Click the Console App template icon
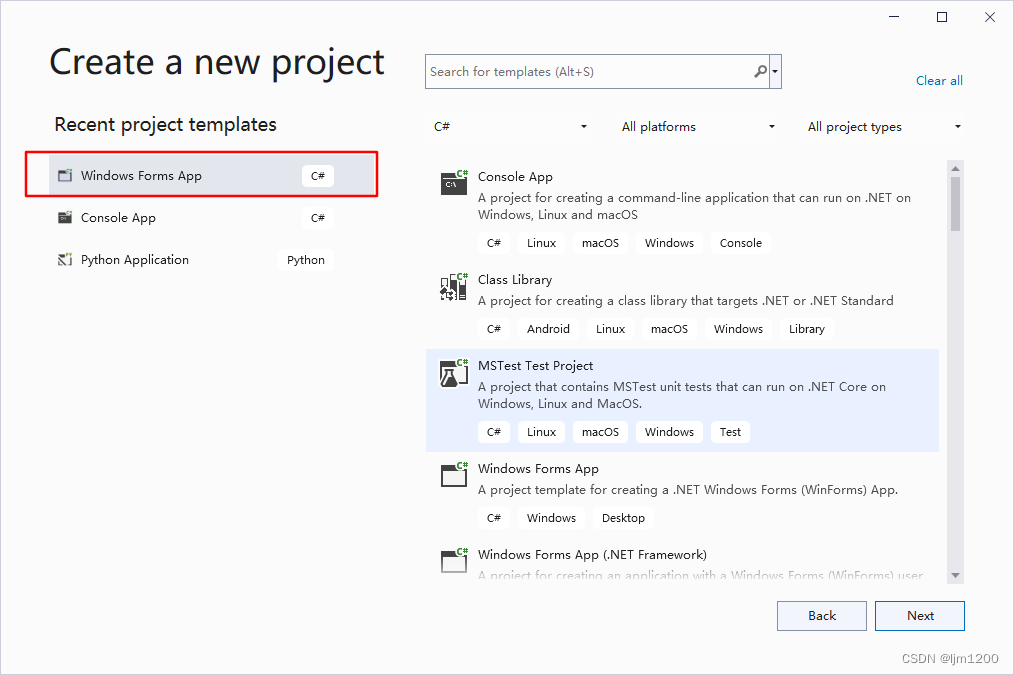Viewport: 1014px width, 675px height. 454,183
